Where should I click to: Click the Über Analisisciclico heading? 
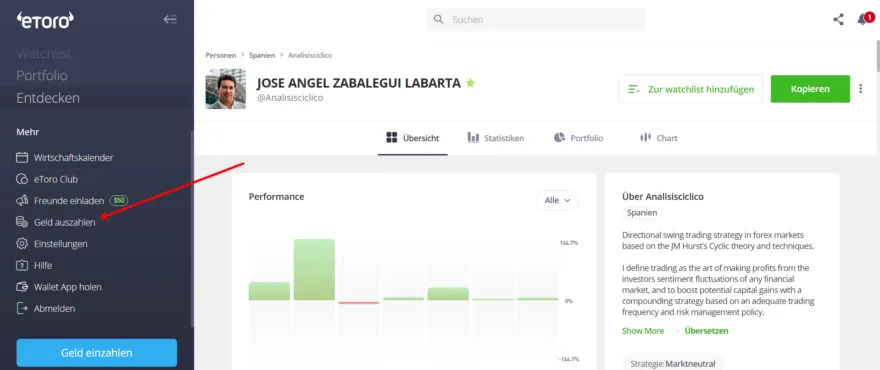tap(663, 197)
